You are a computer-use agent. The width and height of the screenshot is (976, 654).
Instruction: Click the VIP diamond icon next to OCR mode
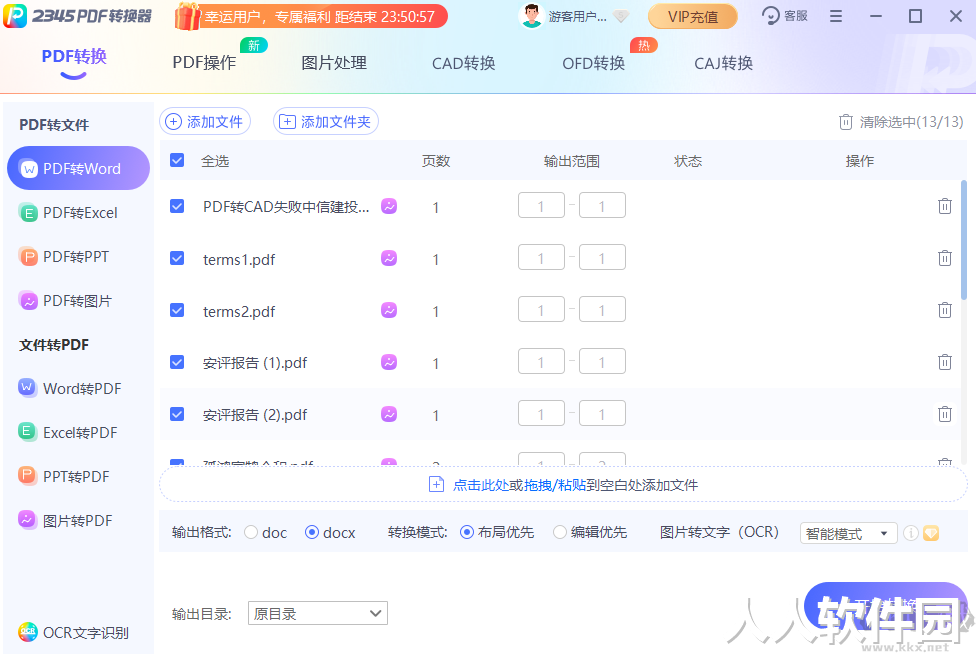click(x=931, y=533)
